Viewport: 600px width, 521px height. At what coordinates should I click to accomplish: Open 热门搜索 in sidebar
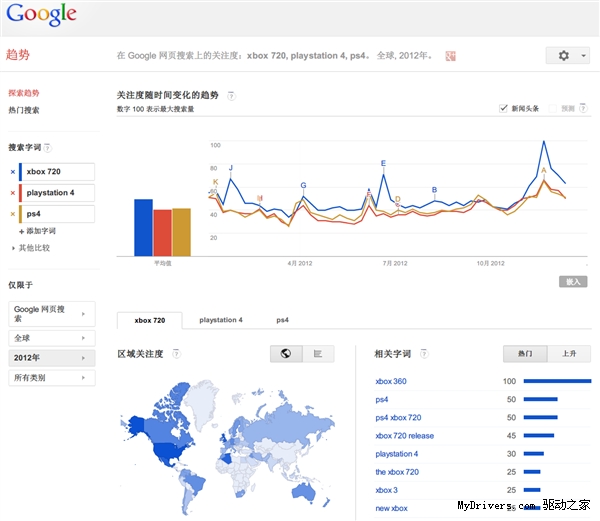coord(24,111)
